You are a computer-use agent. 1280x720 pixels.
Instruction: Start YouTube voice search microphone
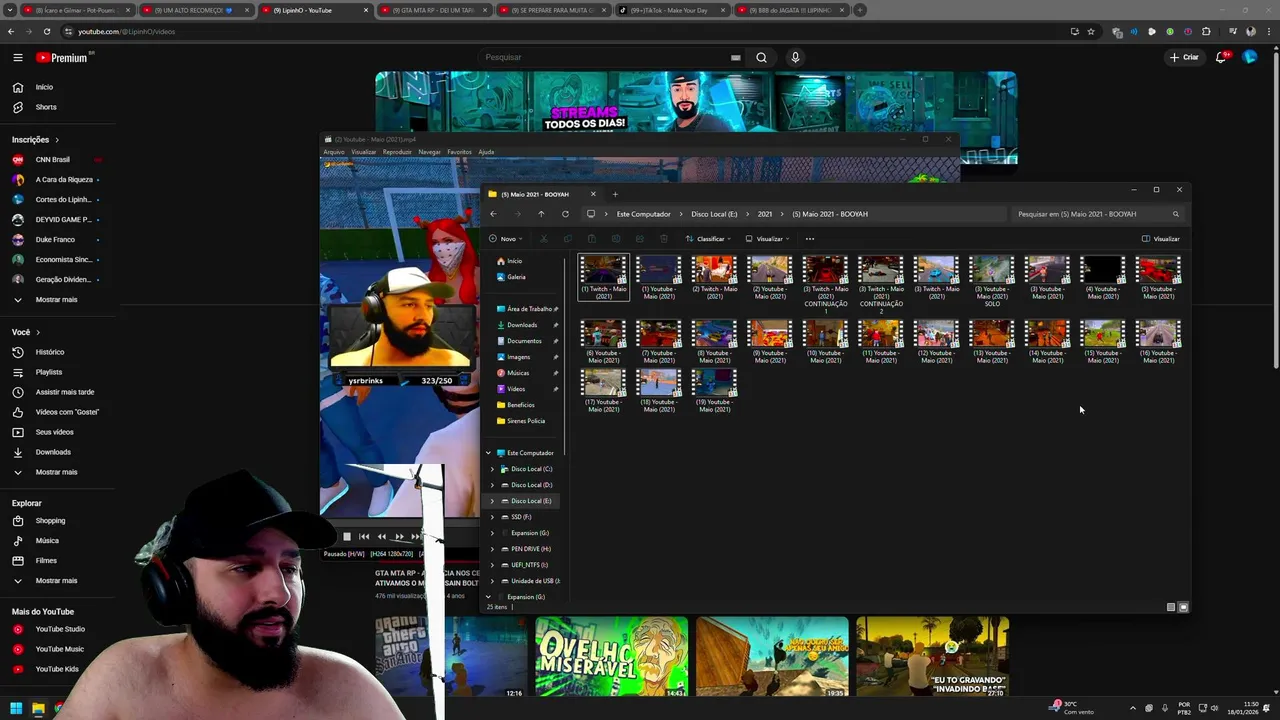point(795,57)
